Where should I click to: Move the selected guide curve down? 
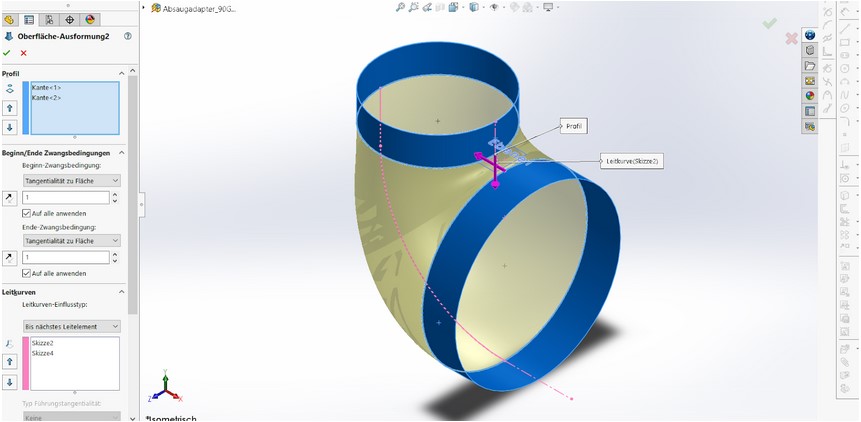[10, 382]
